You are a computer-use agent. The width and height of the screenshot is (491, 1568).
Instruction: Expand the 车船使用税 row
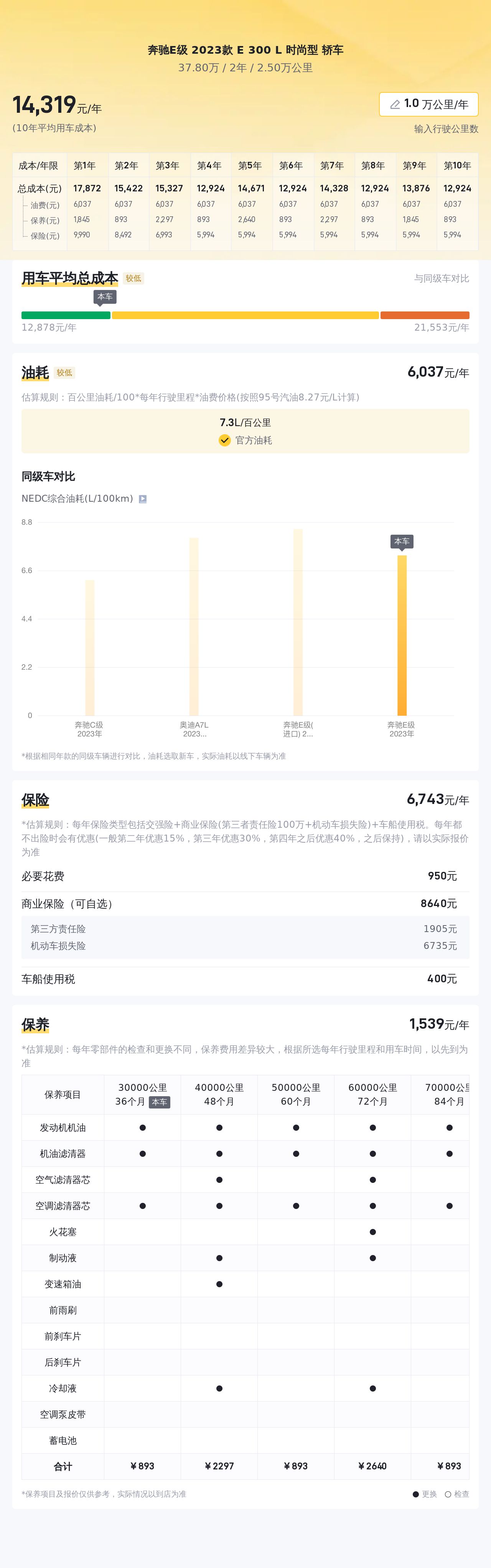245,979
